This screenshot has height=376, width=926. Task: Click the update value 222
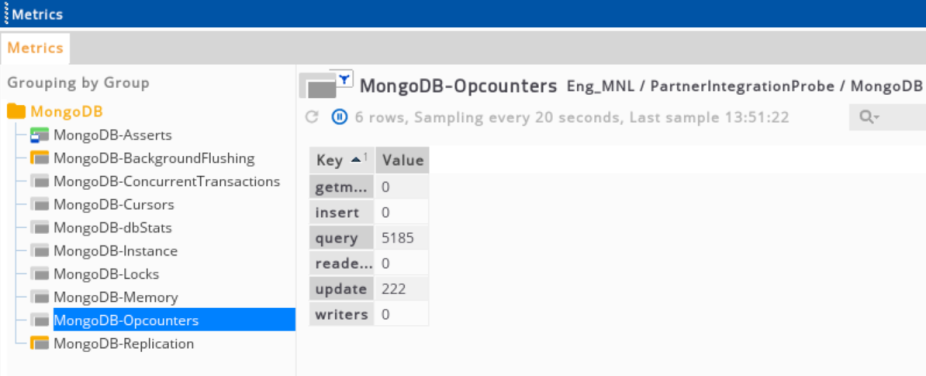(x=402, y=289)
